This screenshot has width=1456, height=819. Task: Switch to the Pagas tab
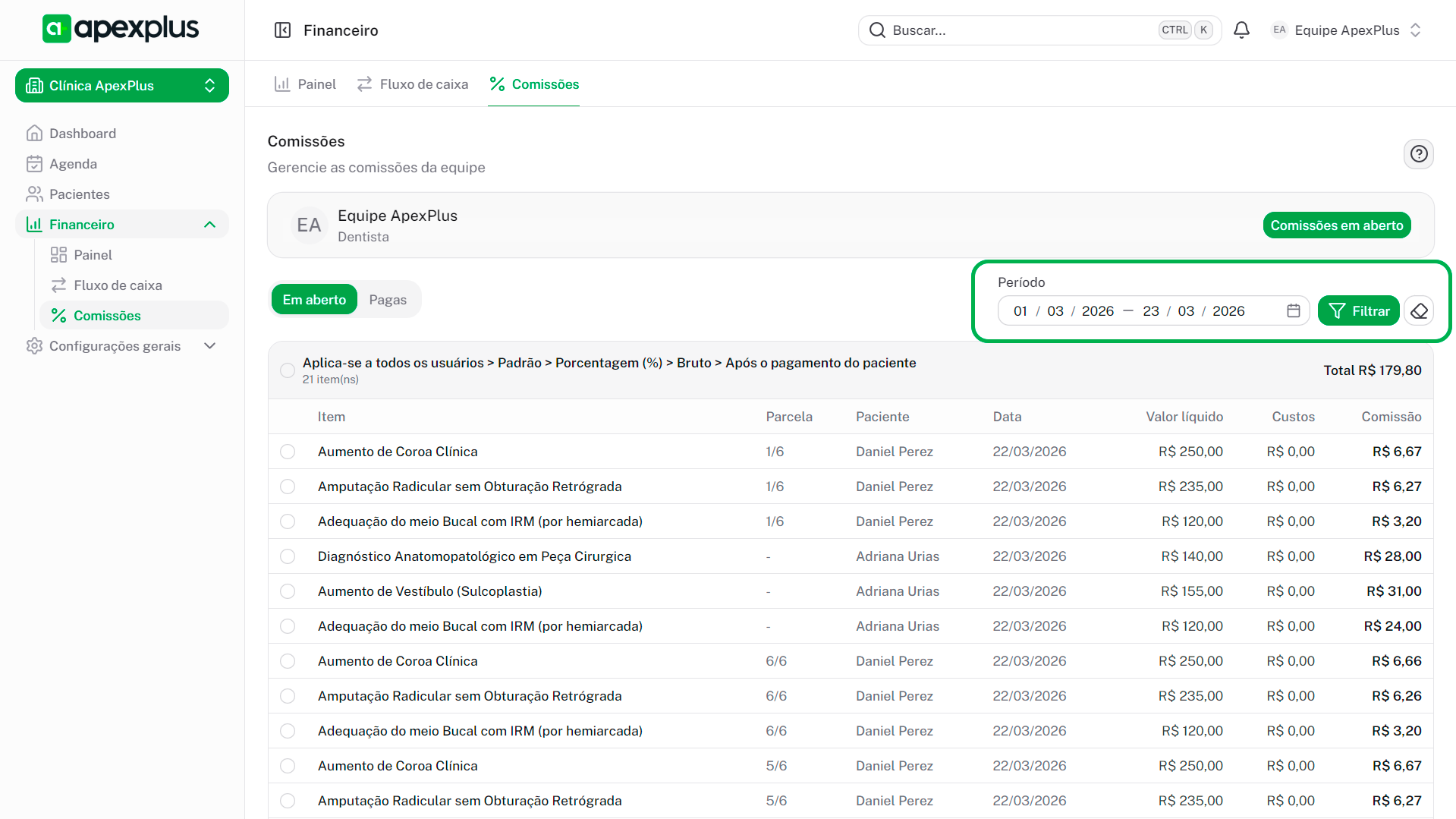click(388, 300)
